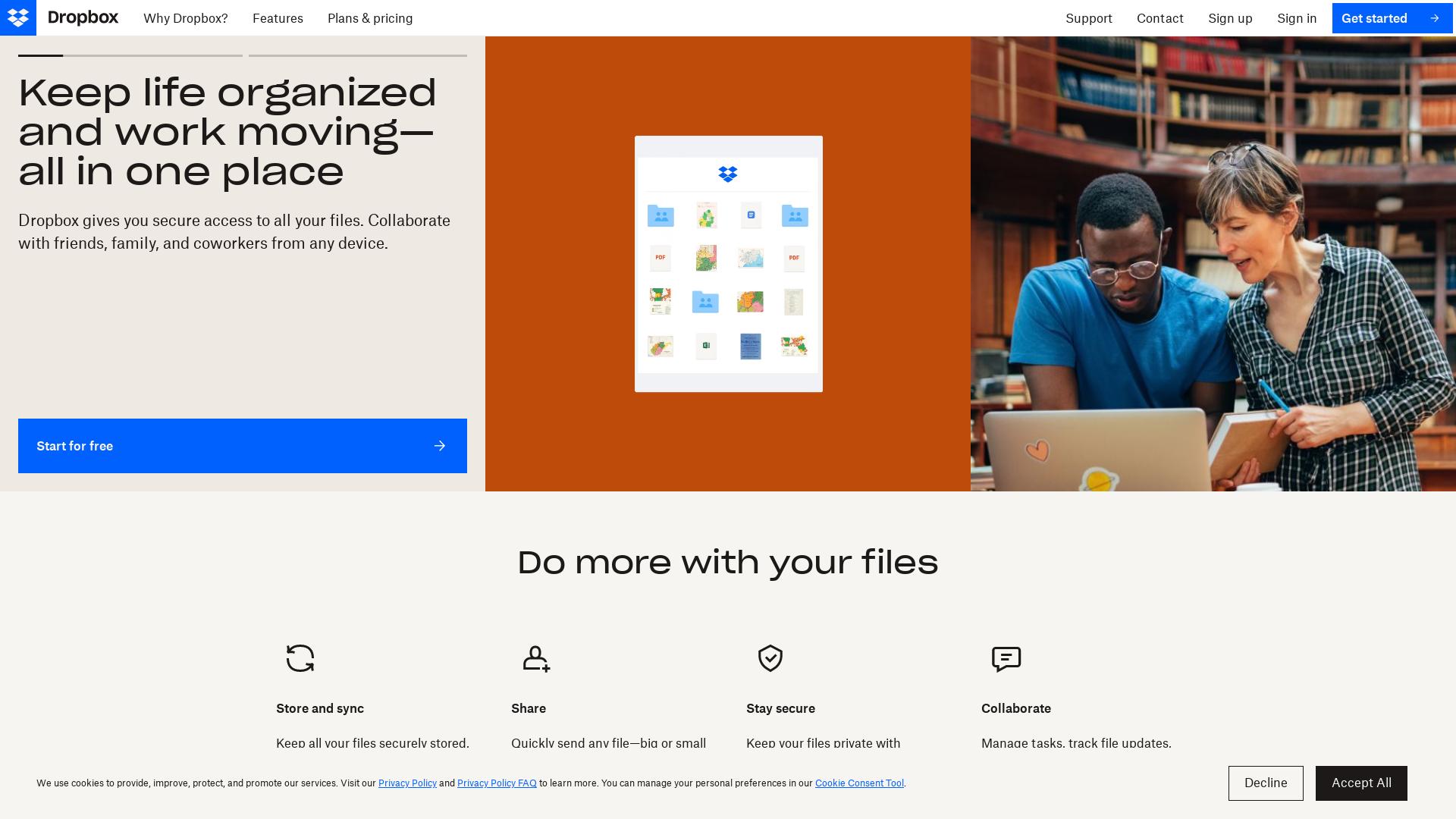Screen dimensions: 1456x819
Task: Open the Support link
Action: pos(1089,18)
